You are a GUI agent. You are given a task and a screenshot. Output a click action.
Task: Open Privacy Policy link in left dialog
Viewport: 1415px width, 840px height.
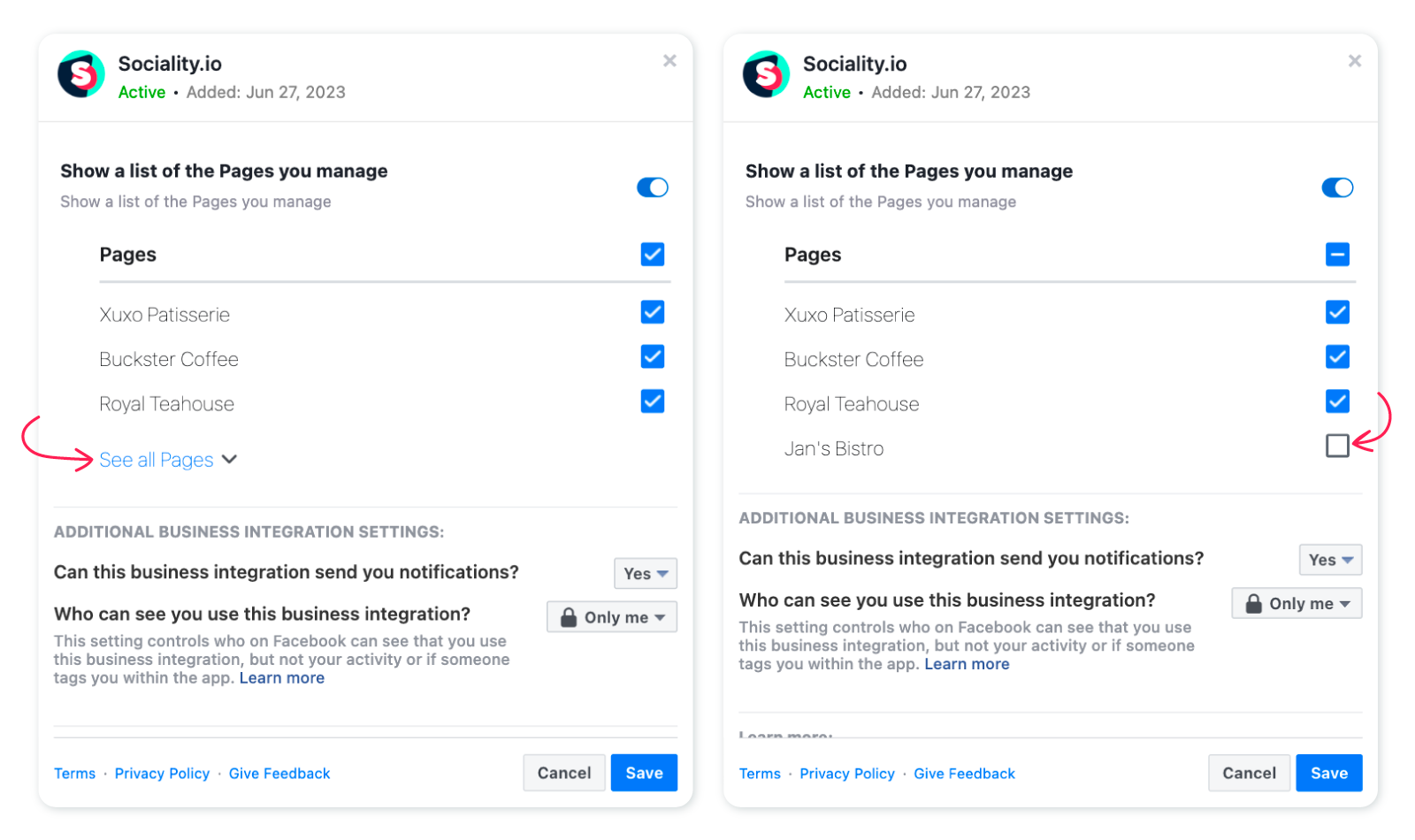point(163,774)
